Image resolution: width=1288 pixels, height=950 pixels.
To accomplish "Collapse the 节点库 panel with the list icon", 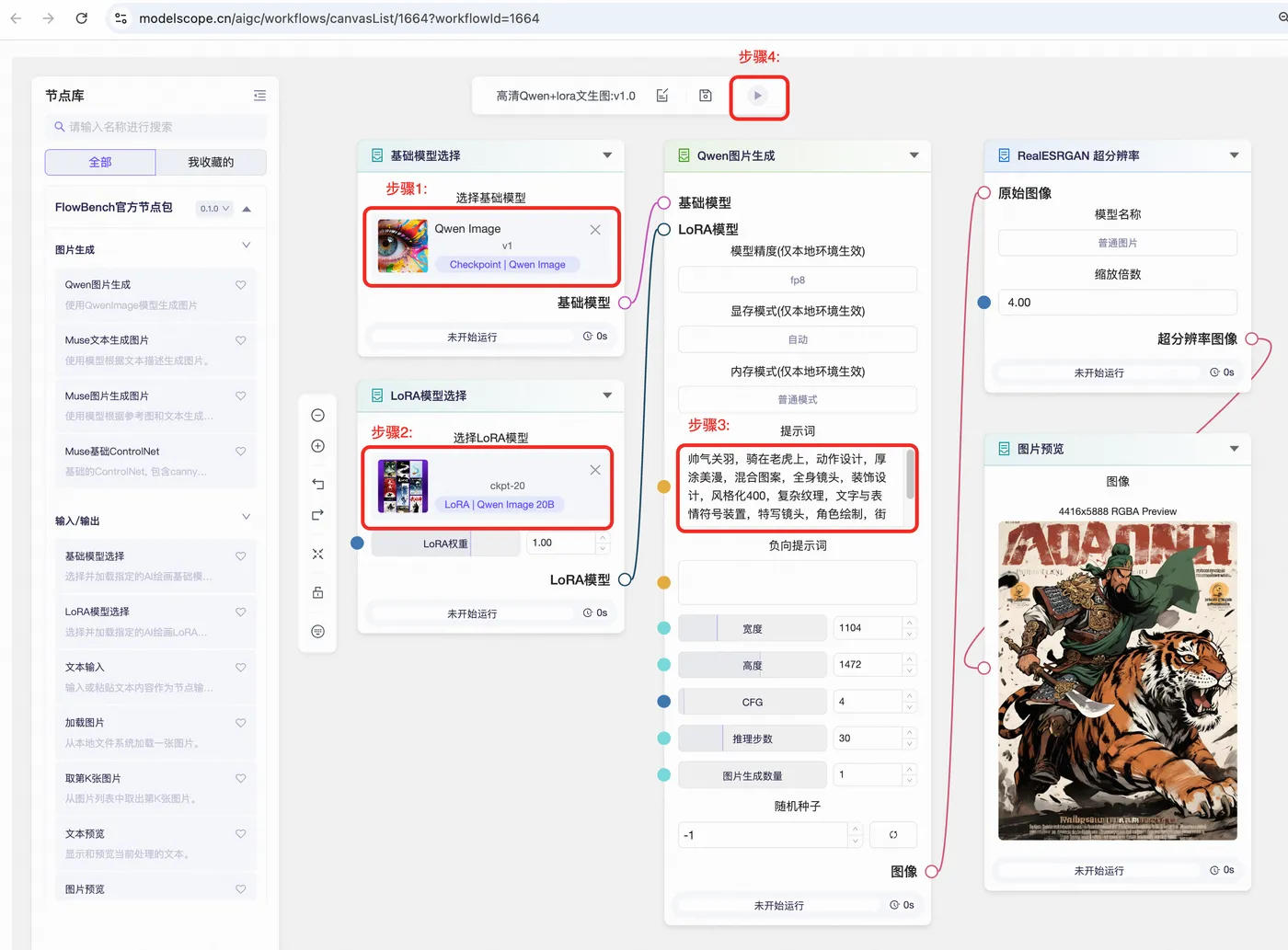I will coord(260,96).
